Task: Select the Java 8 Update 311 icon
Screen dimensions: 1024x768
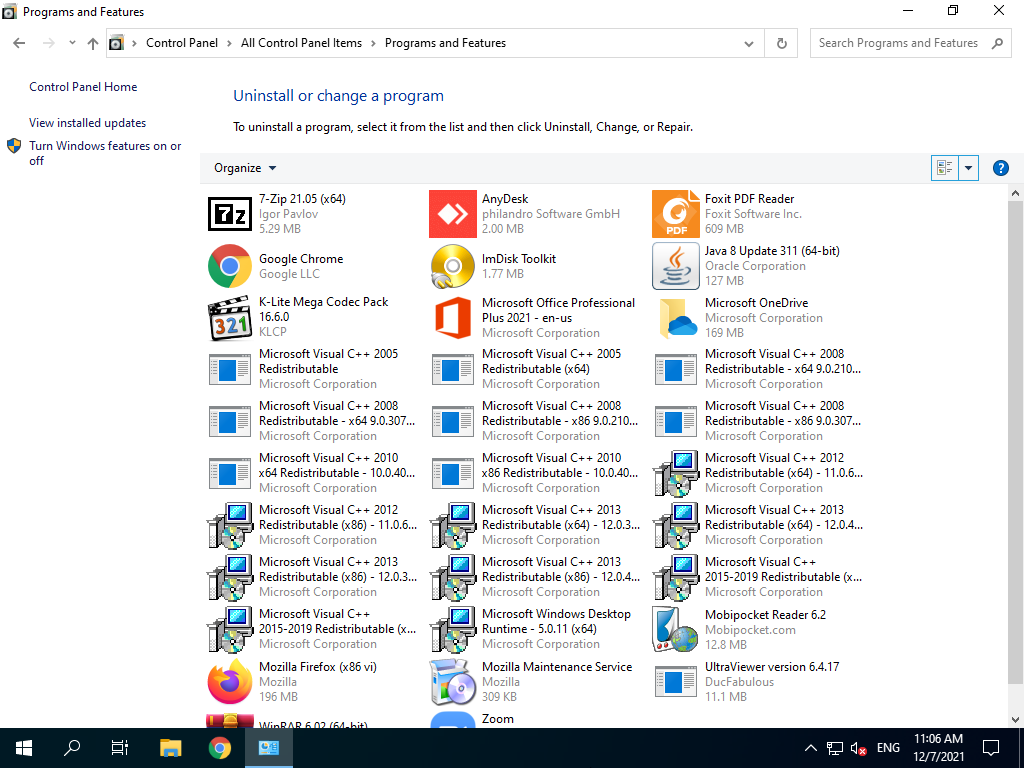Action: (x=675, y=266)
